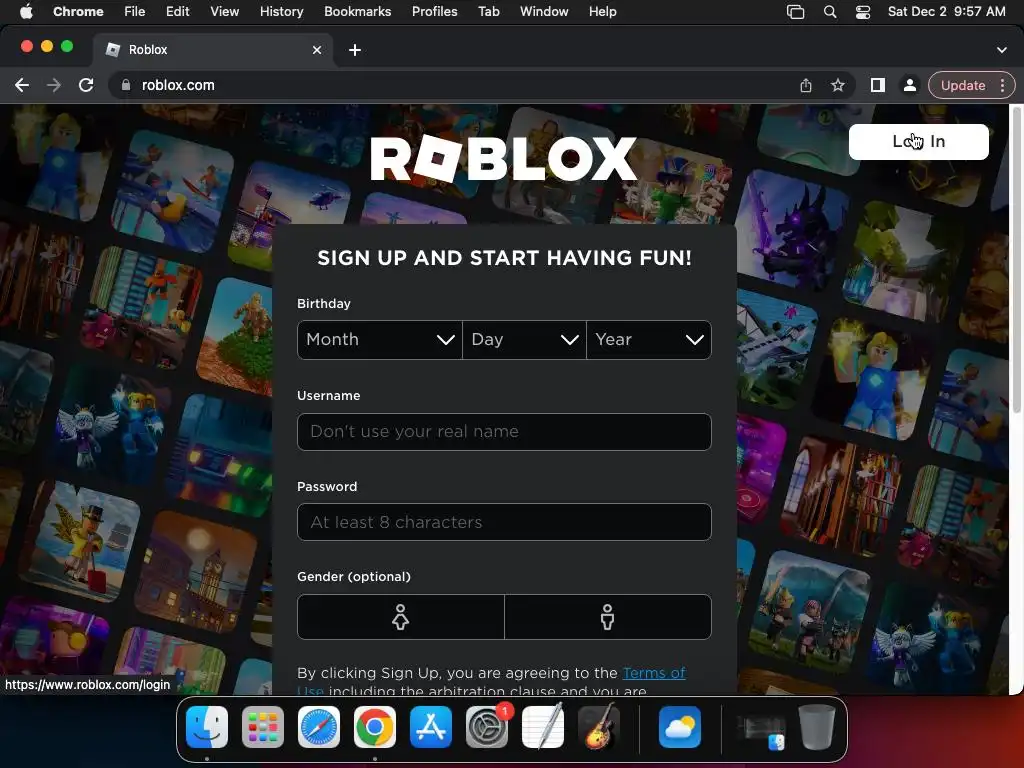
Task: Open the Chrome application menu
Action: (x=78, y=12)
